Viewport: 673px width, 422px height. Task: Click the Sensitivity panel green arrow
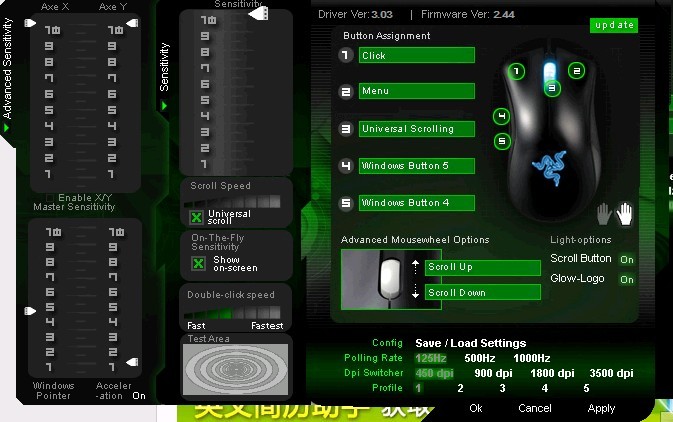[x=164, y=106]
